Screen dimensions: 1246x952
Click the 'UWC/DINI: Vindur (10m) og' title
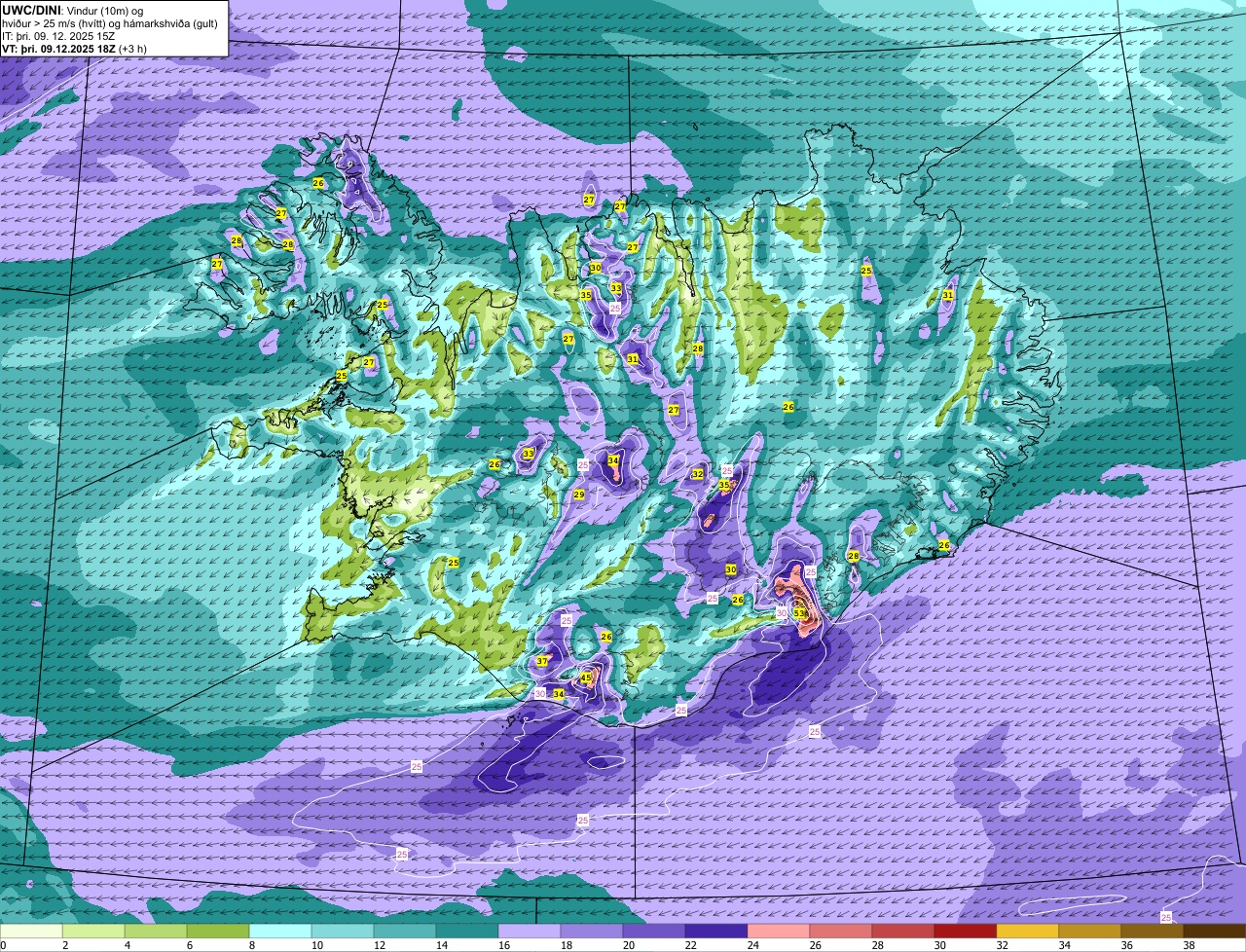click(73, 9)
